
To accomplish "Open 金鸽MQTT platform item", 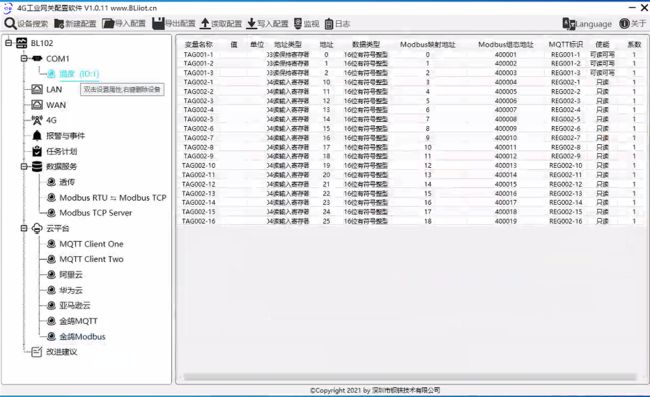I will pos(78,321).
